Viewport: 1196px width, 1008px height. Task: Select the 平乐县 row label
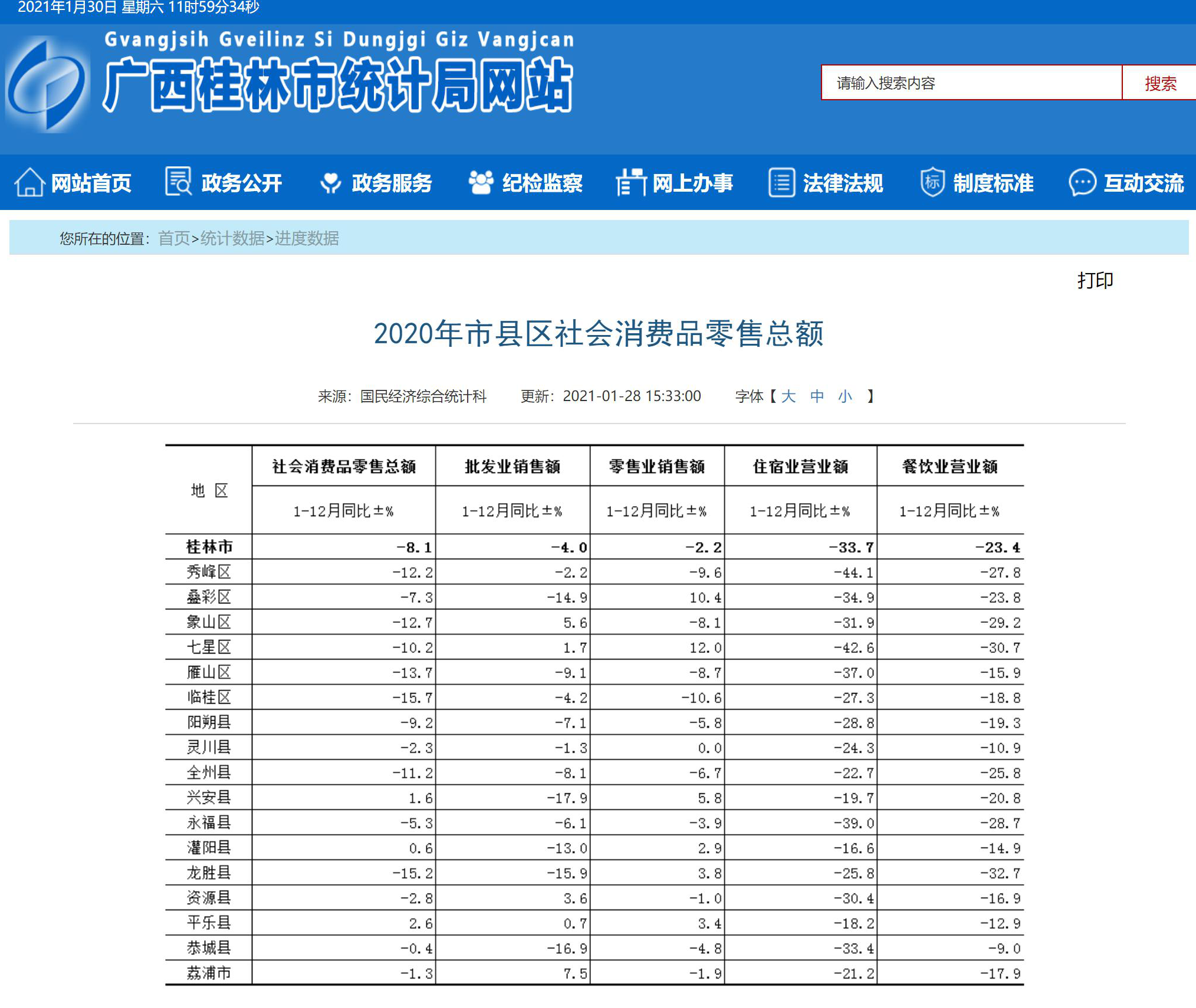point(209,922)
